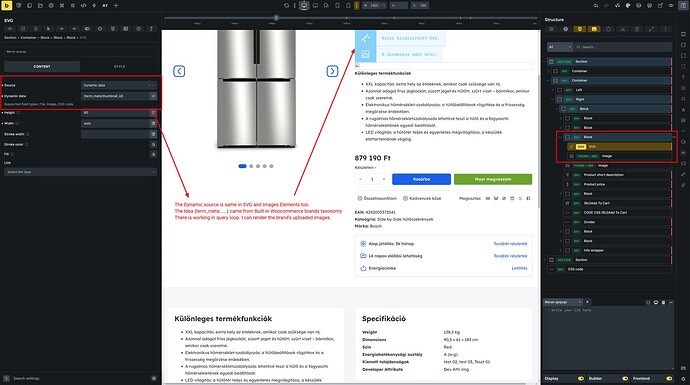Open the color palette icon in the top right toolbar
The image size is (690, 385).
628,5
